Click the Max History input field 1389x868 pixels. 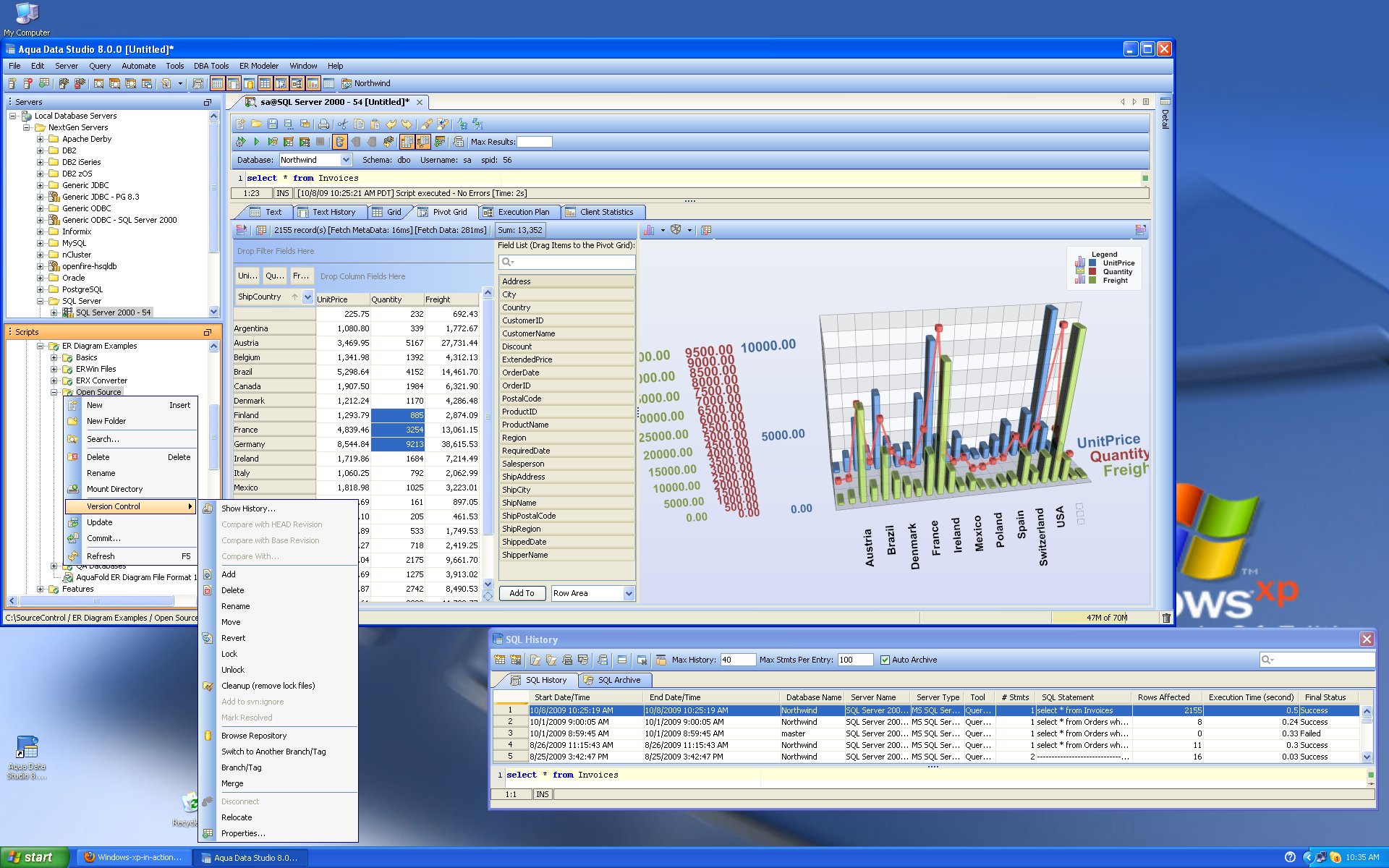pyautogui.click(x=738, y=660)
